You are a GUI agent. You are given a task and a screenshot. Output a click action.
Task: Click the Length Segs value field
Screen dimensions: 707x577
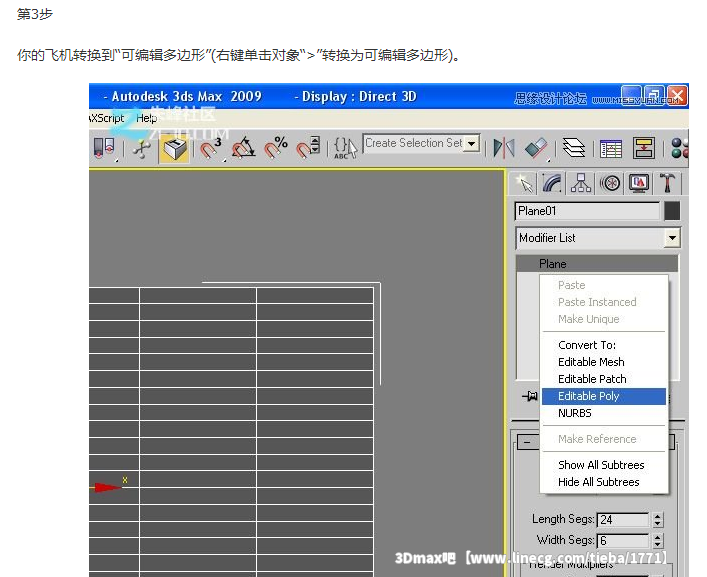623,520
